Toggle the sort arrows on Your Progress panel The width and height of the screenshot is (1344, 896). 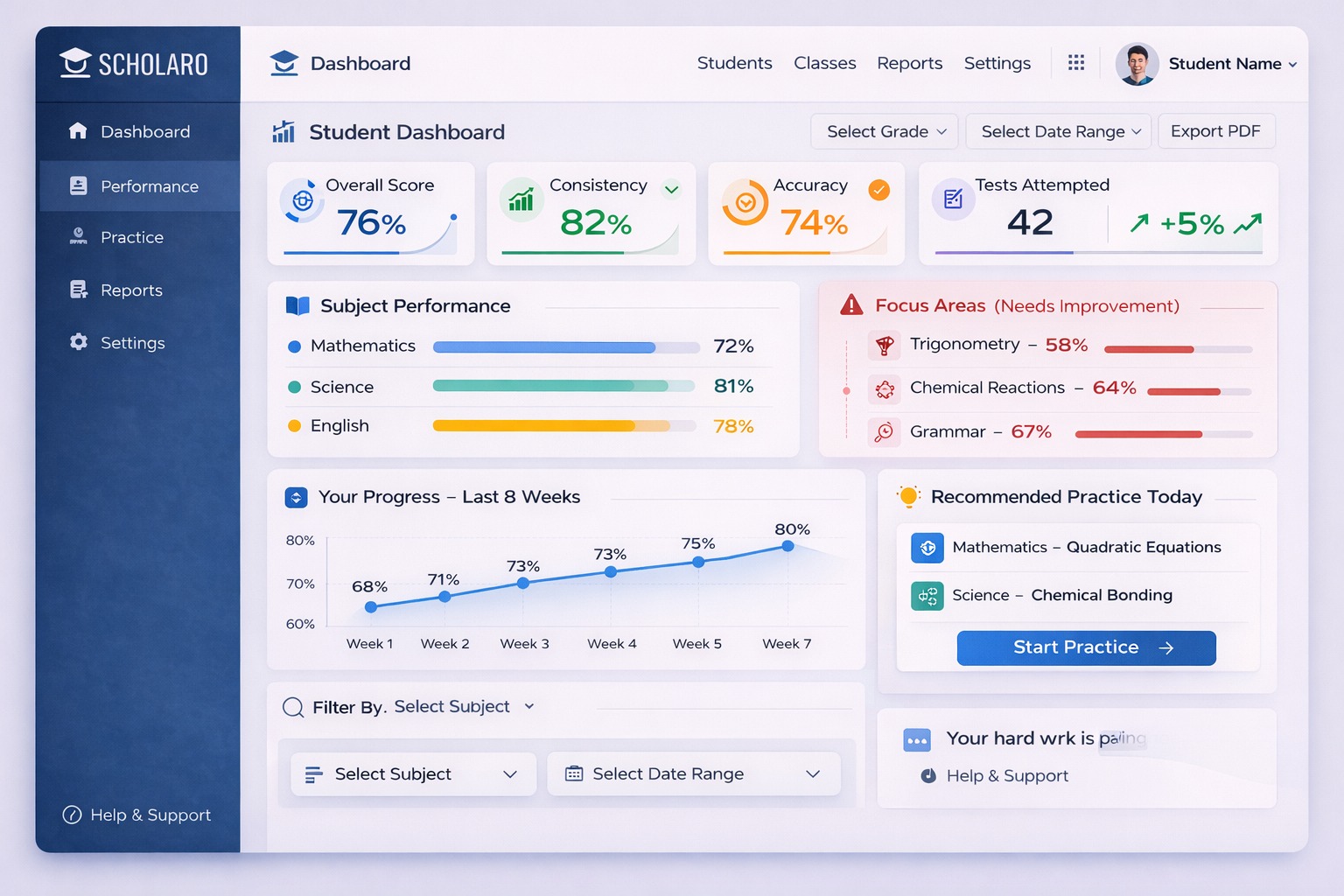(296, 496)
